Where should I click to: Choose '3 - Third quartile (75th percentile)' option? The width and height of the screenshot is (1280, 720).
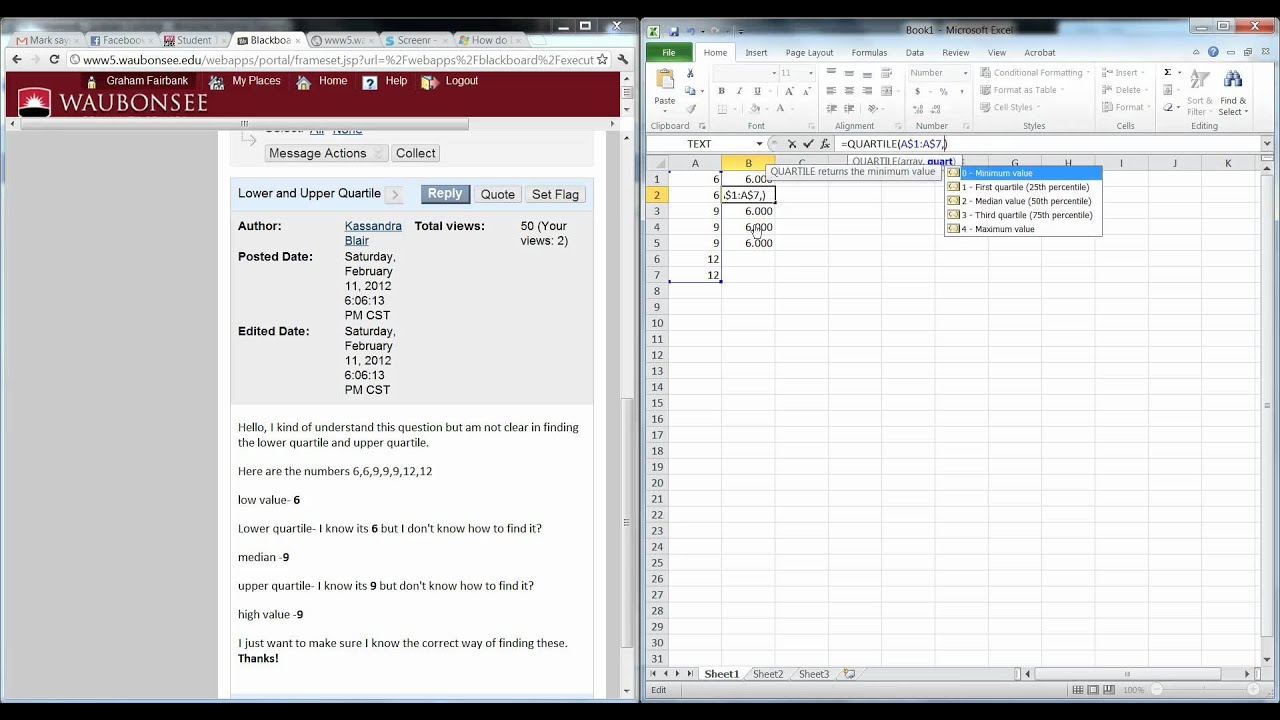coord(1023,215)
